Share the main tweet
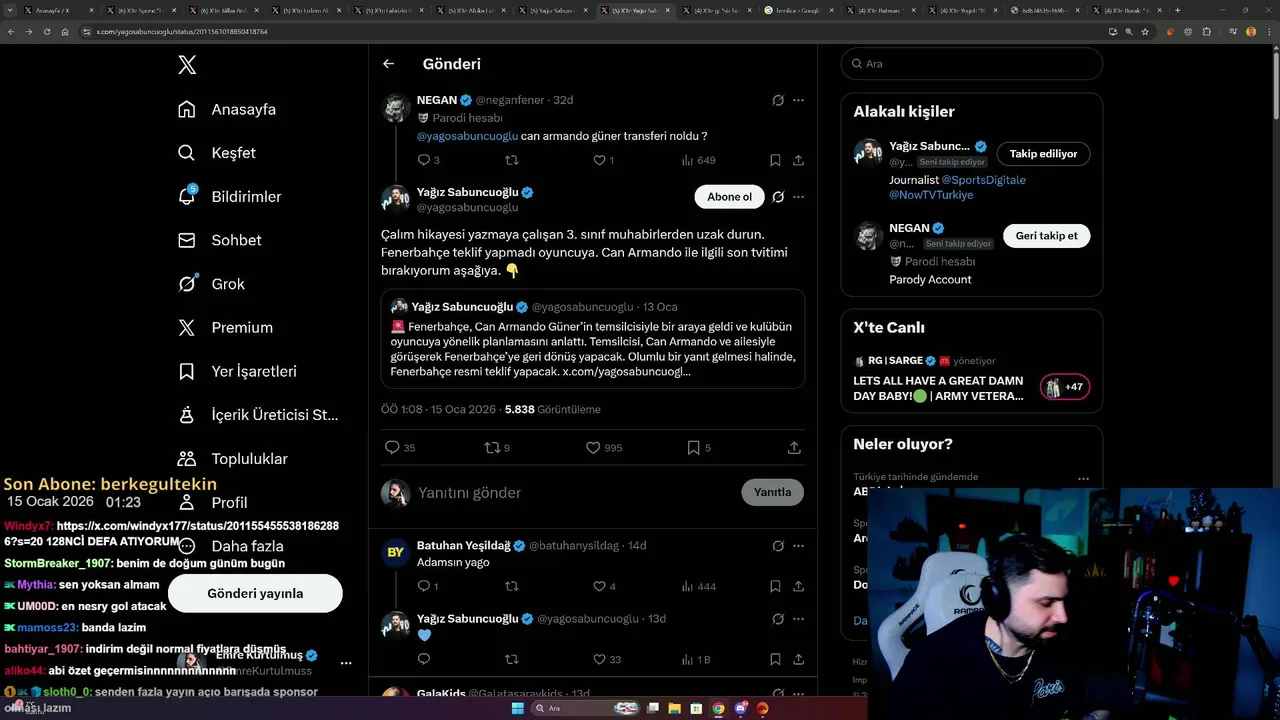The width and height of the screenshot is (1280, 720). 794,448
